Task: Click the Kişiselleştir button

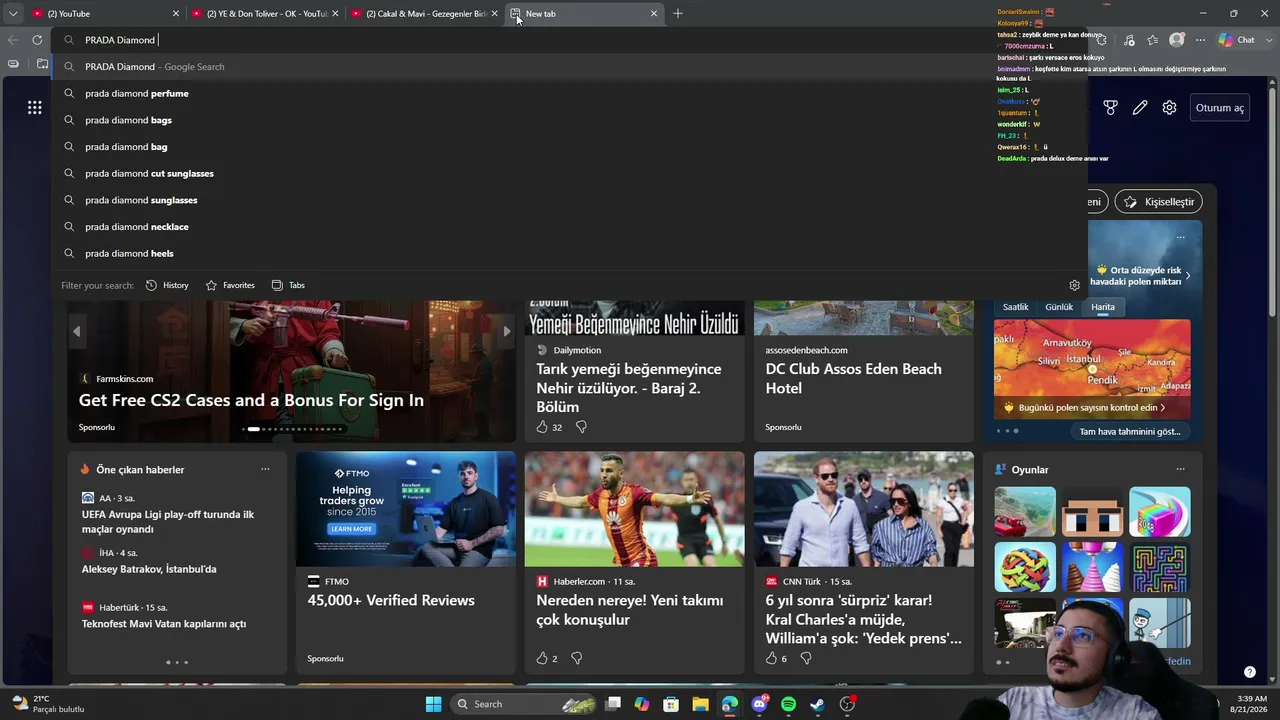Action: point(1158,202)
